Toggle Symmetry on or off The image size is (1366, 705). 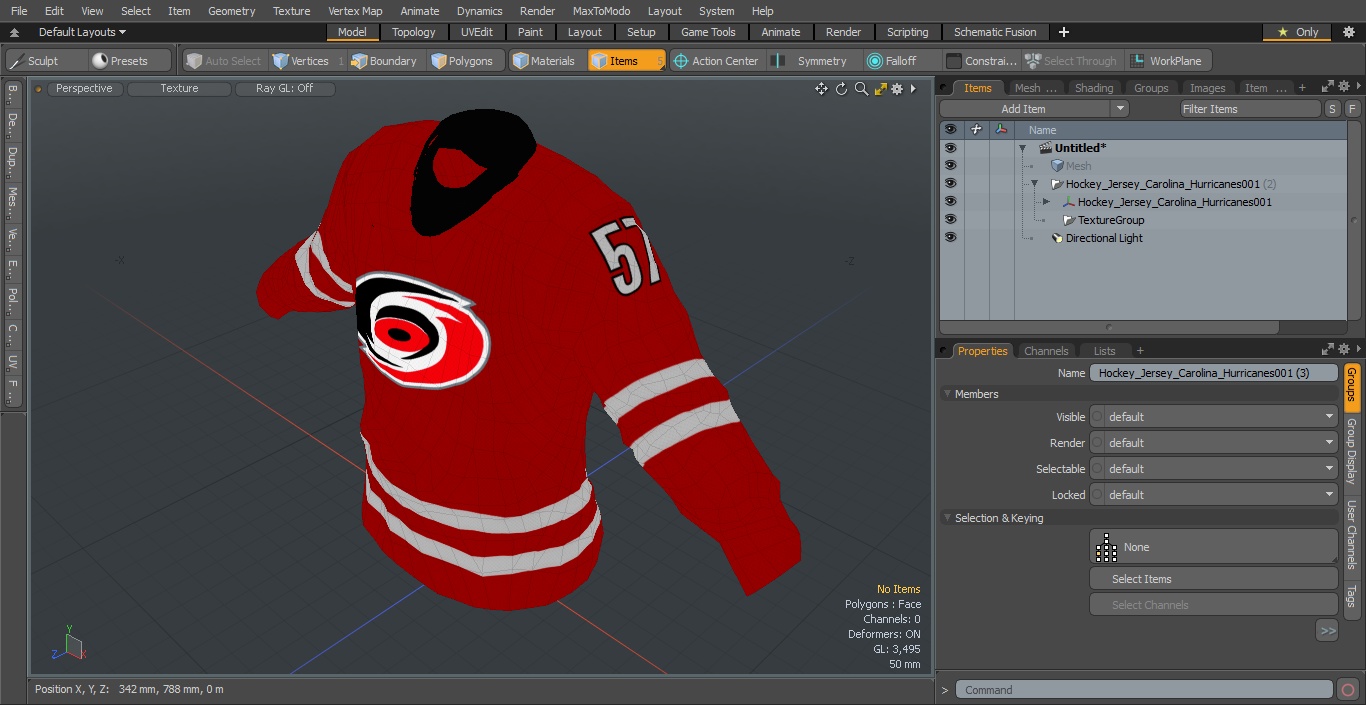pos(812,61)
